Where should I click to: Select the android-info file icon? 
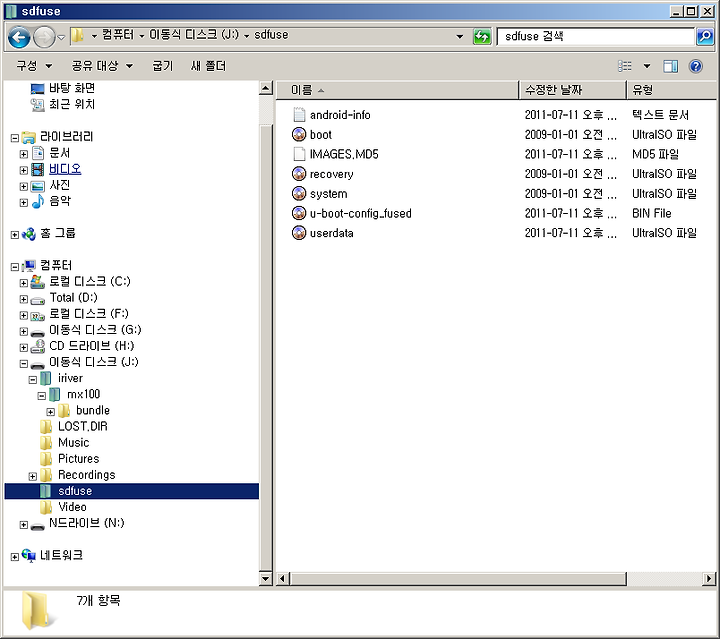click(x=299, y=115)
